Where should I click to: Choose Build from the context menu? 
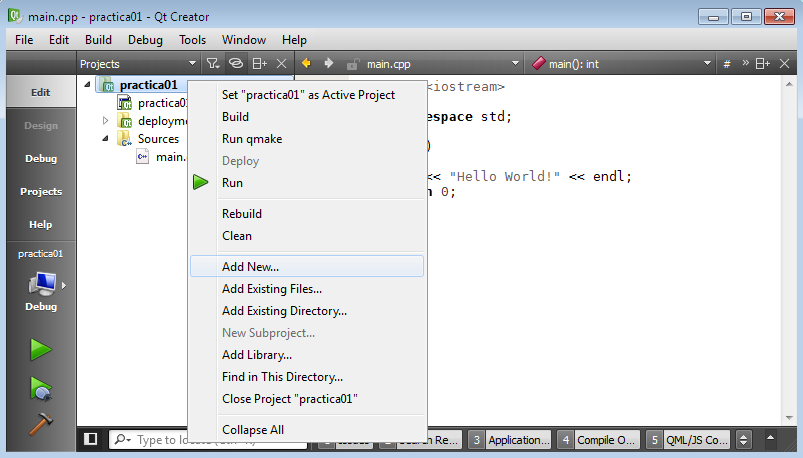(x=307, y=117)
